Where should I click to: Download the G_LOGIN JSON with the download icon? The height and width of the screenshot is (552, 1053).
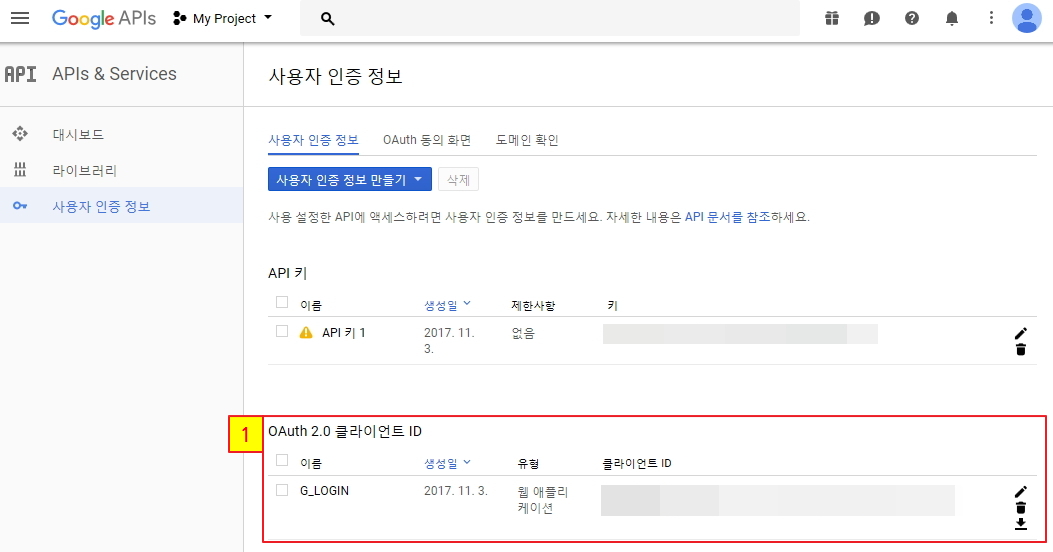point(1021,524)
